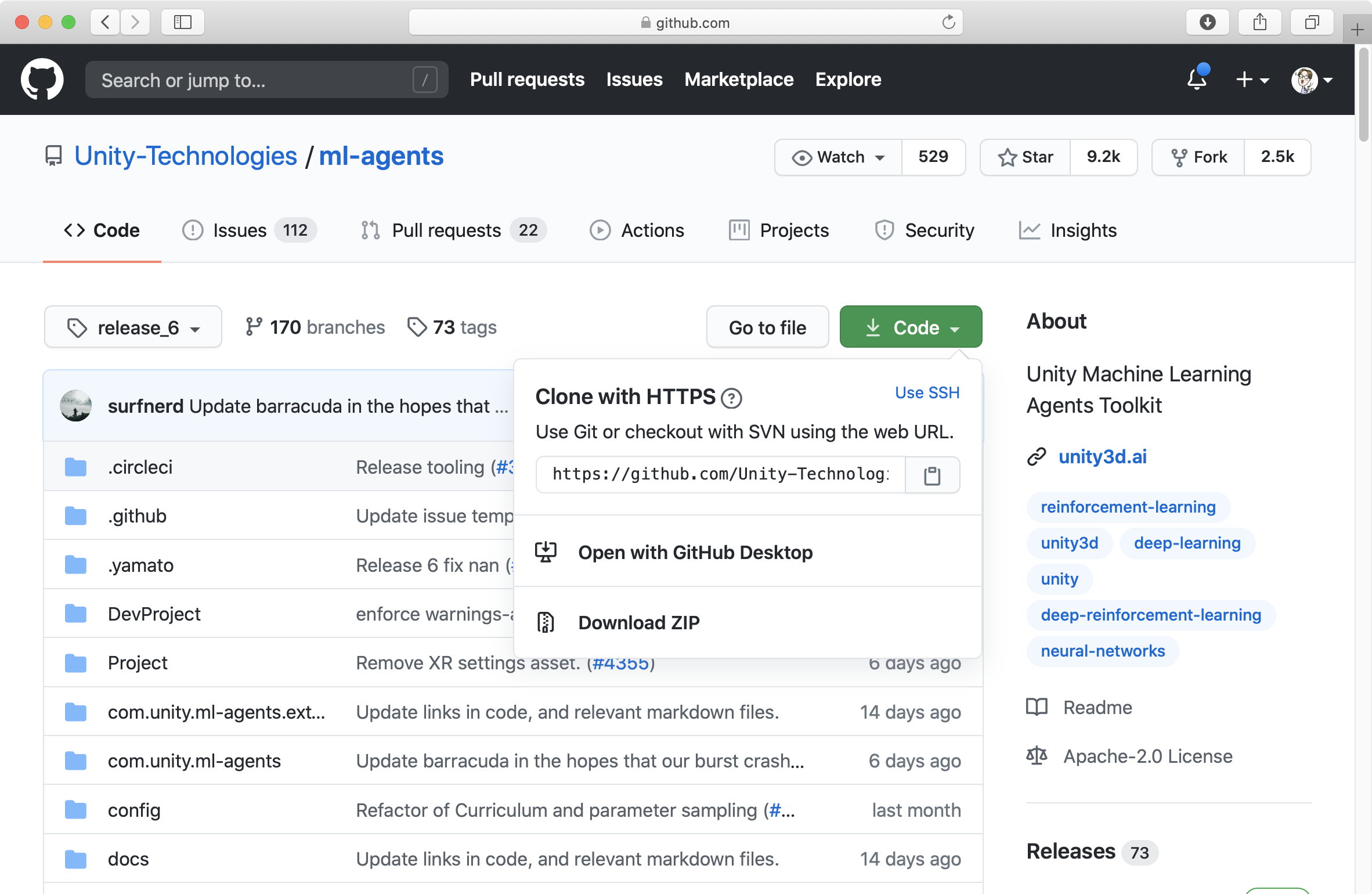The image size is (1372, 894).
Task: Click Explore in the top navigation
Action: click(848, 80)
